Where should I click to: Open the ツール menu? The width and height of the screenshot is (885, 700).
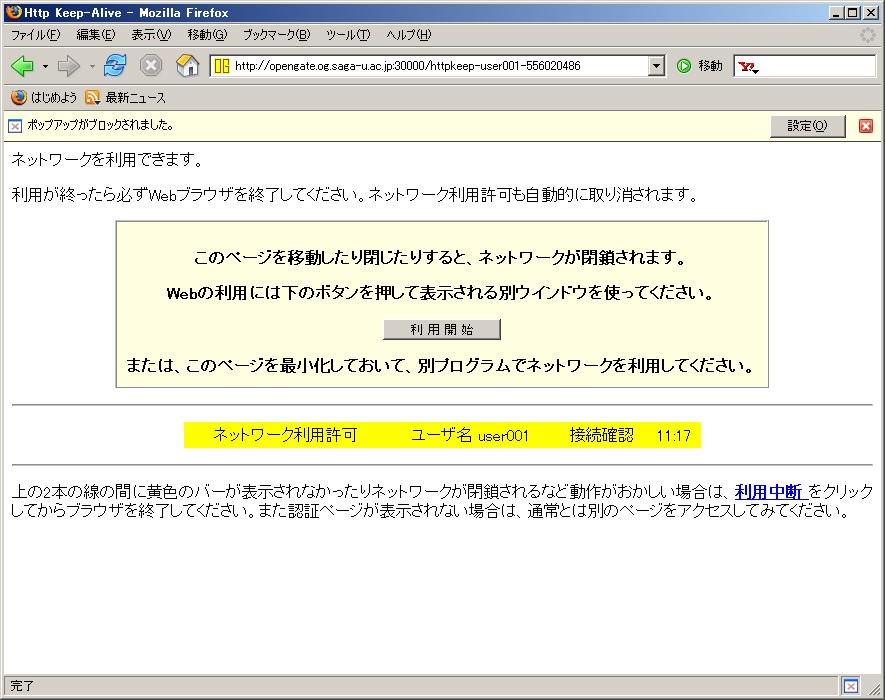coord(347,35)
